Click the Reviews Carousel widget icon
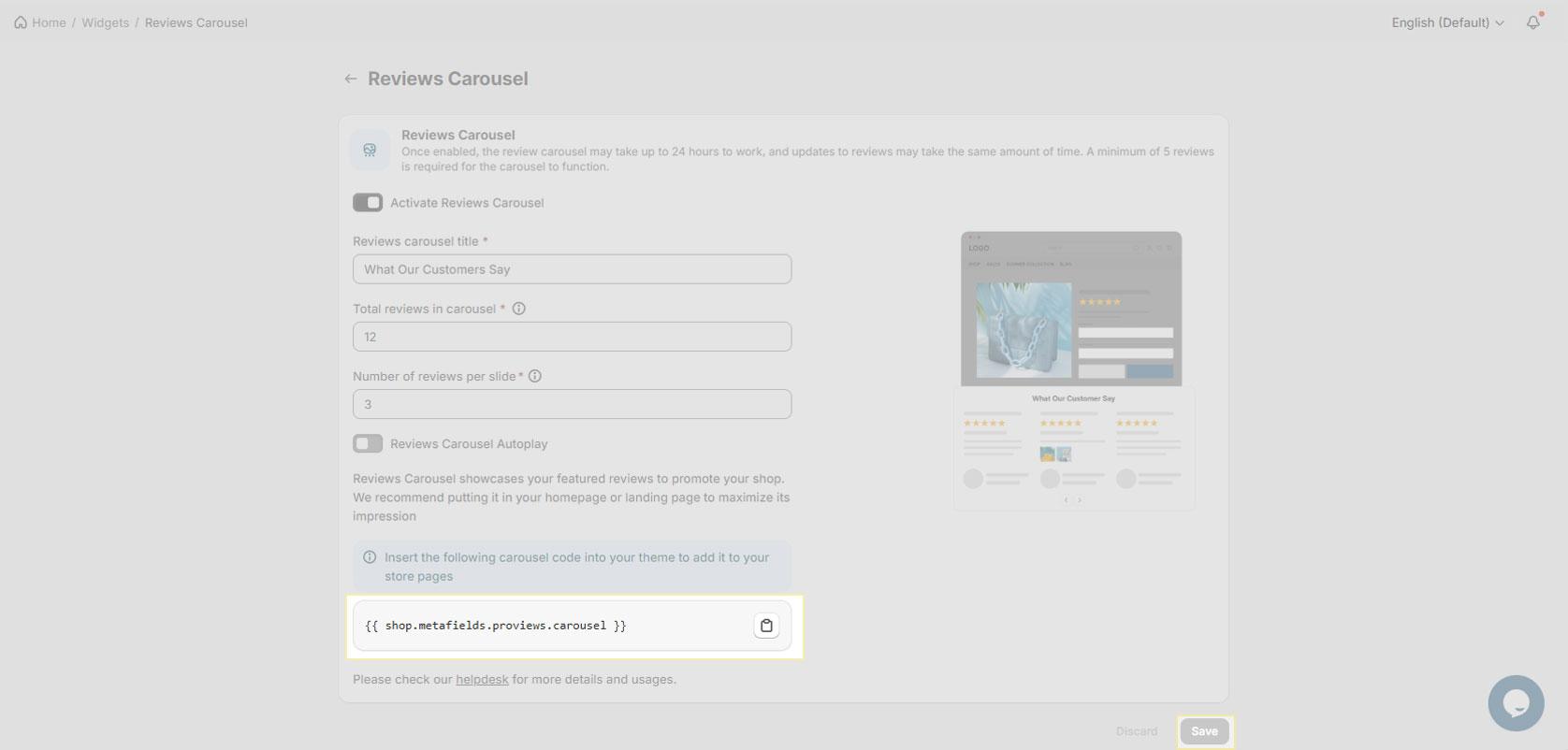The width and height of the screenshot is (1568, 750). (x=370, y=150)
